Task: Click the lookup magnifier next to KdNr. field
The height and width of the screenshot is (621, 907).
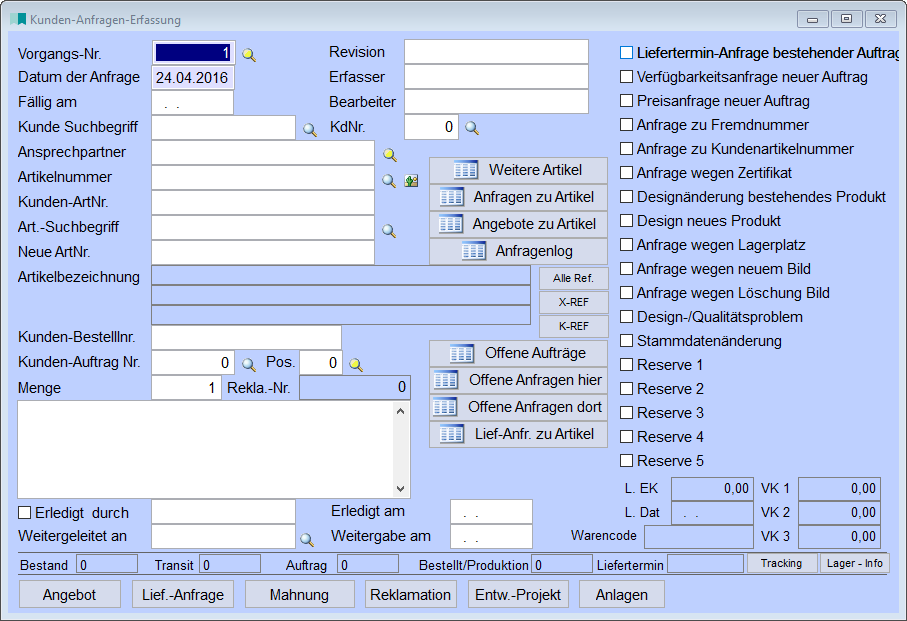Action: 472,128
